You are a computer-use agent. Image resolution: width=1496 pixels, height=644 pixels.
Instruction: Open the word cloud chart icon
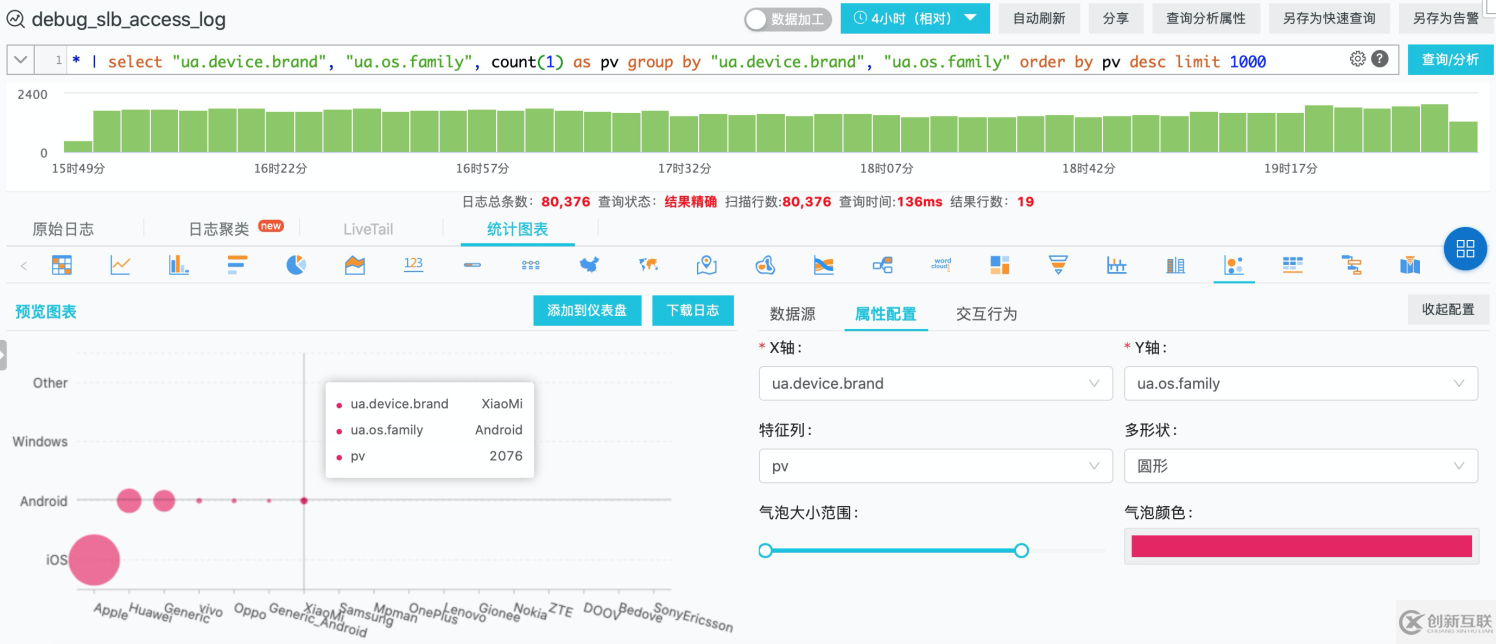pos(941,264)
